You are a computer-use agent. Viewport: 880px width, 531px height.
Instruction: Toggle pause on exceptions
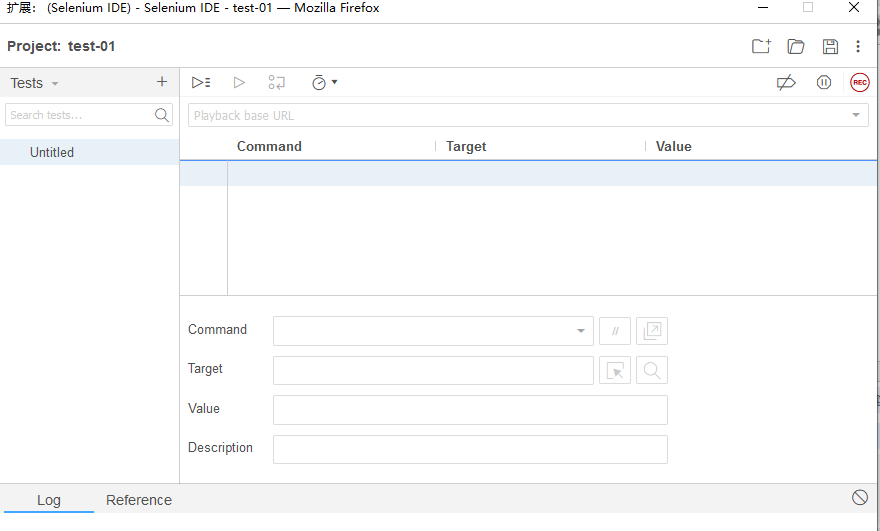[824, 83]
